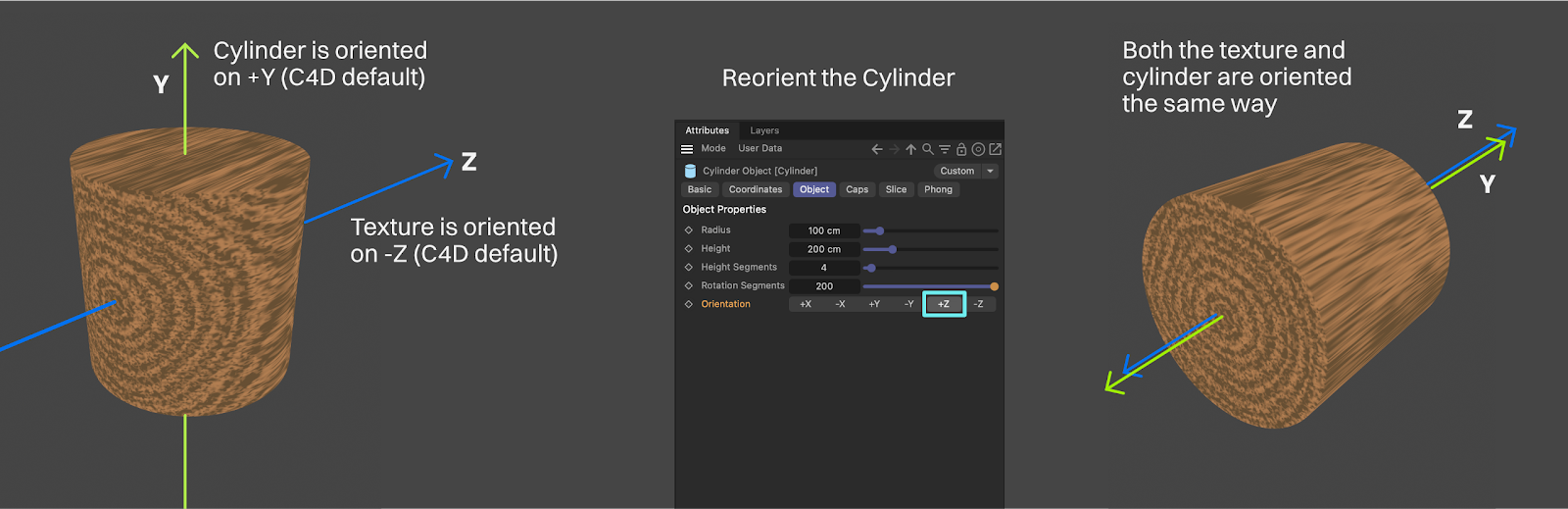Toggle the Height Segments keyframe diamond
The image size is (1568, 509).
[689, 268]
